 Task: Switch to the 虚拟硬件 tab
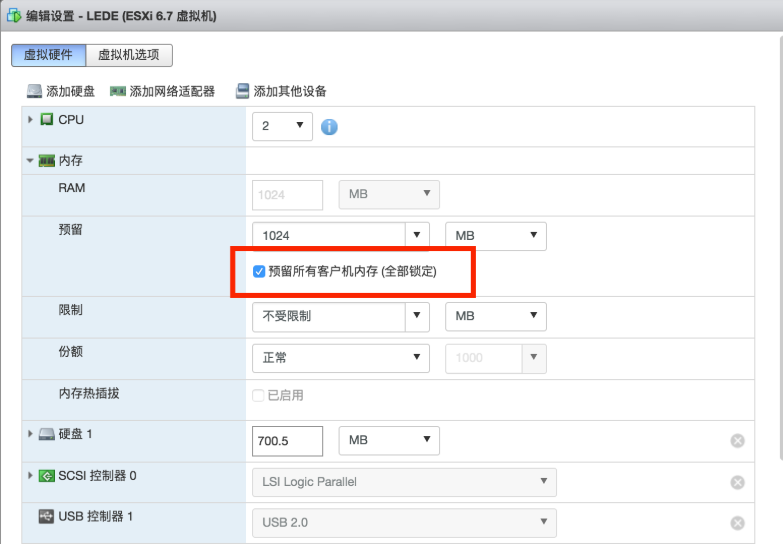coord(48,55)
